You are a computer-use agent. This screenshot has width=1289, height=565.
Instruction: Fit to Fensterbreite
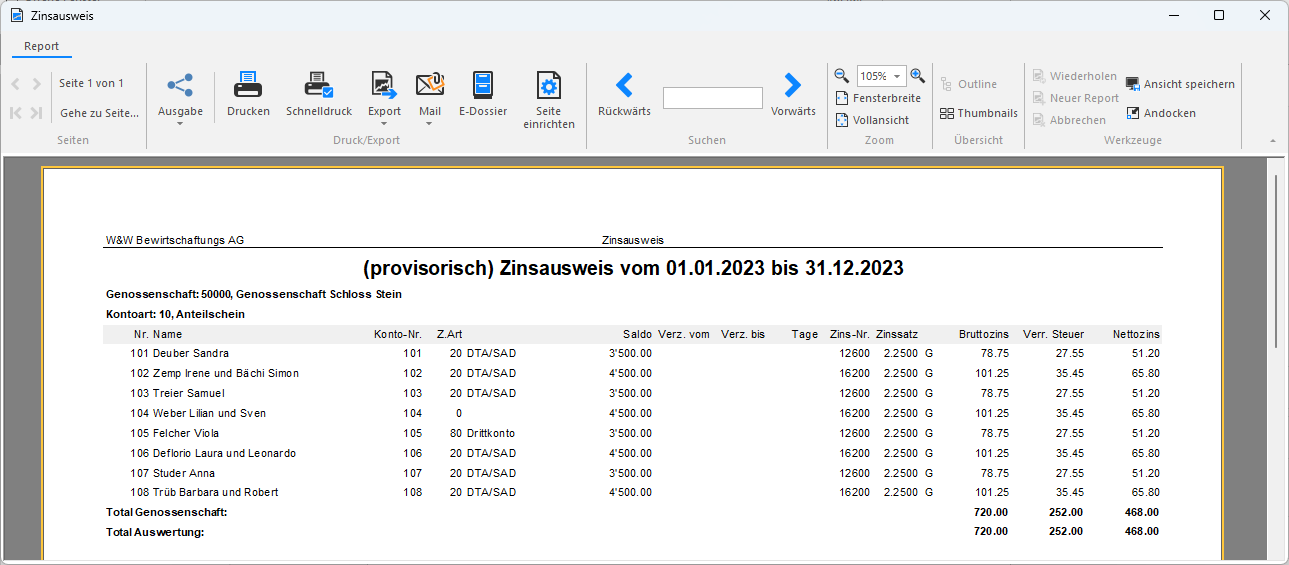pyautogui.click(x=878, y=98)
